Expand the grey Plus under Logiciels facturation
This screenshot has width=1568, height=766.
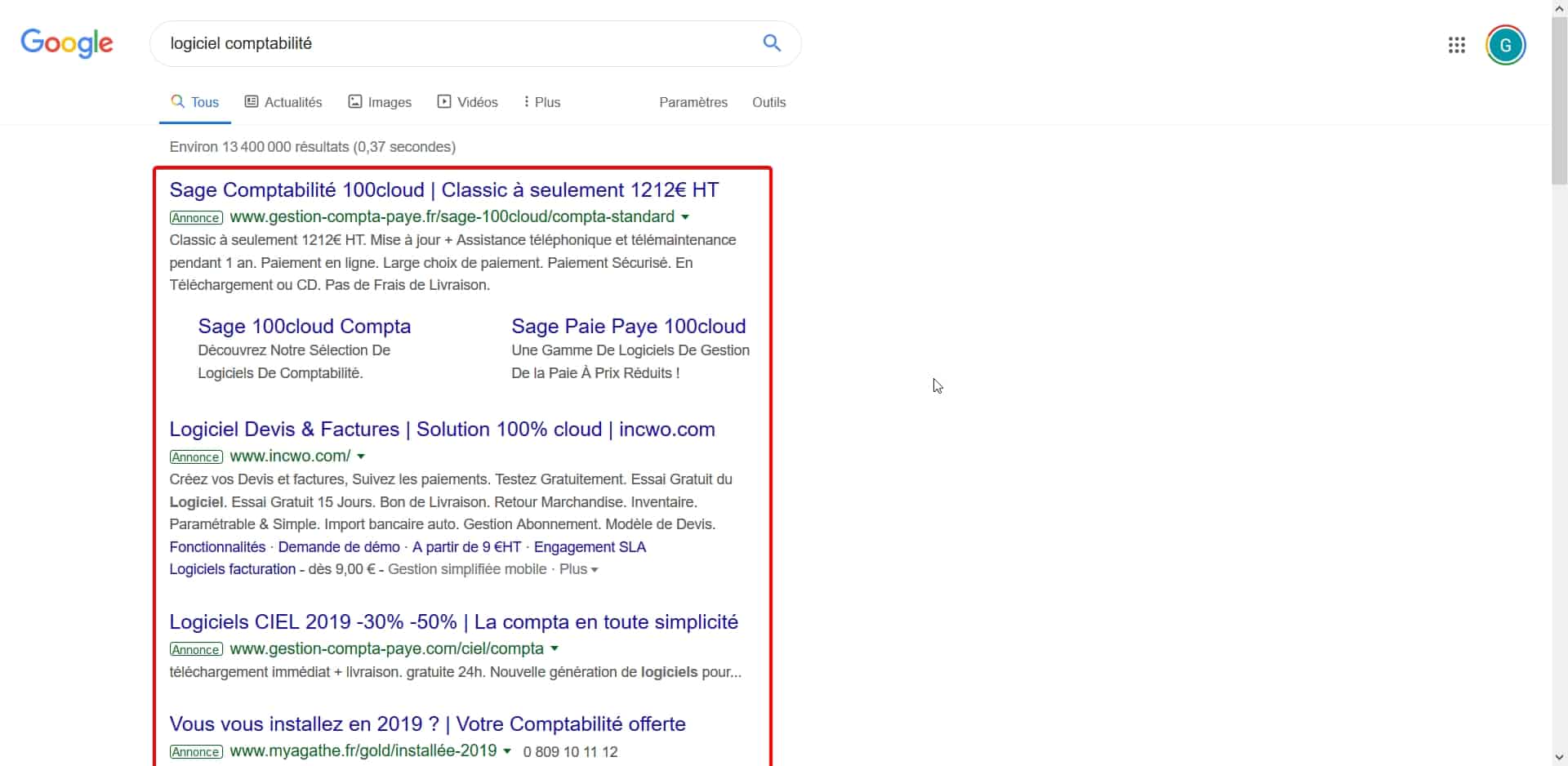578,569
